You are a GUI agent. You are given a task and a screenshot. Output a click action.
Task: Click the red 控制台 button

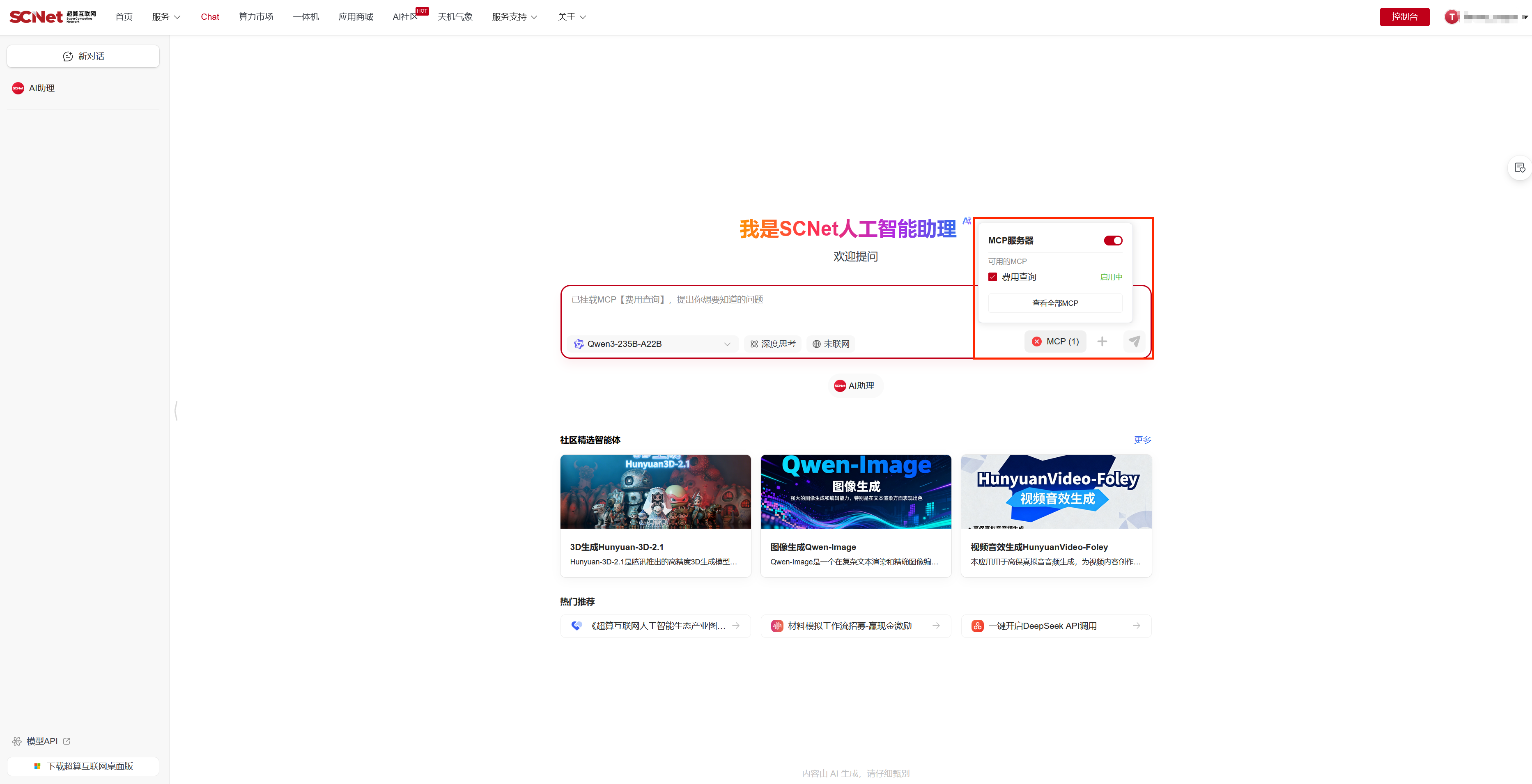click(1404, 17)
